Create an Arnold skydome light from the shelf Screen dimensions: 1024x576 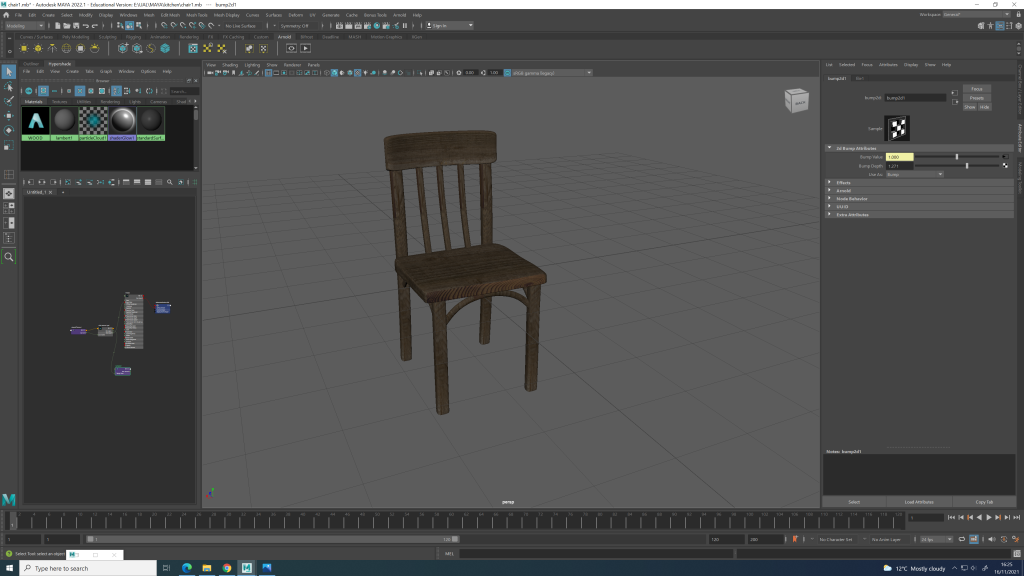coord(66,48)
